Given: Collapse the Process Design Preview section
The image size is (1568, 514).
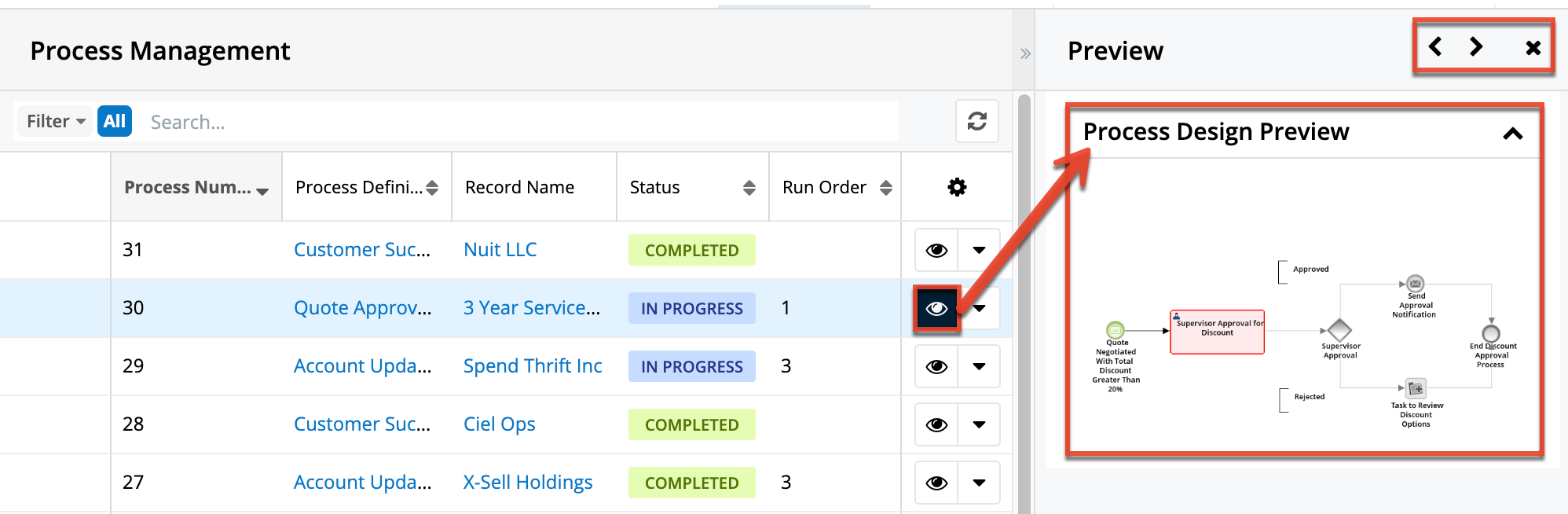Looking at the screenshot, I should (x=1512, y=134).
